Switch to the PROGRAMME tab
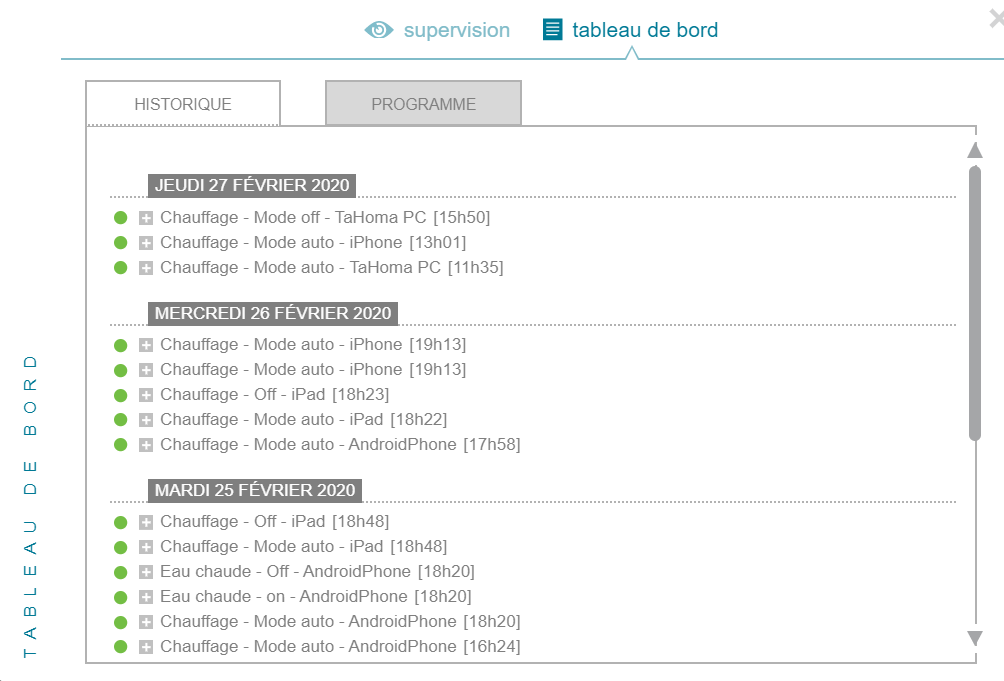This screenshot has width=1004, height=681. tap(423, 103)
